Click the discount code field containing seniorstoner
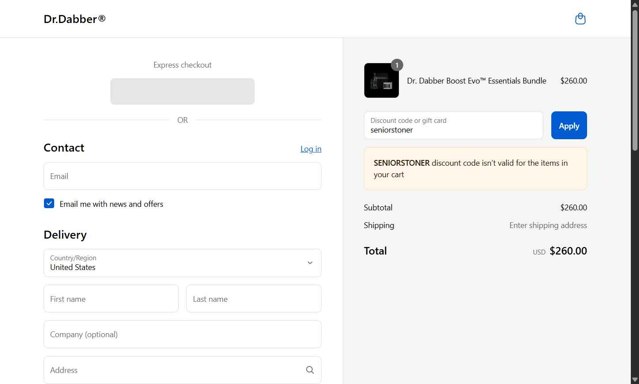Image resolution: width=639 pixels, height=384 pixels. [453, 126]
